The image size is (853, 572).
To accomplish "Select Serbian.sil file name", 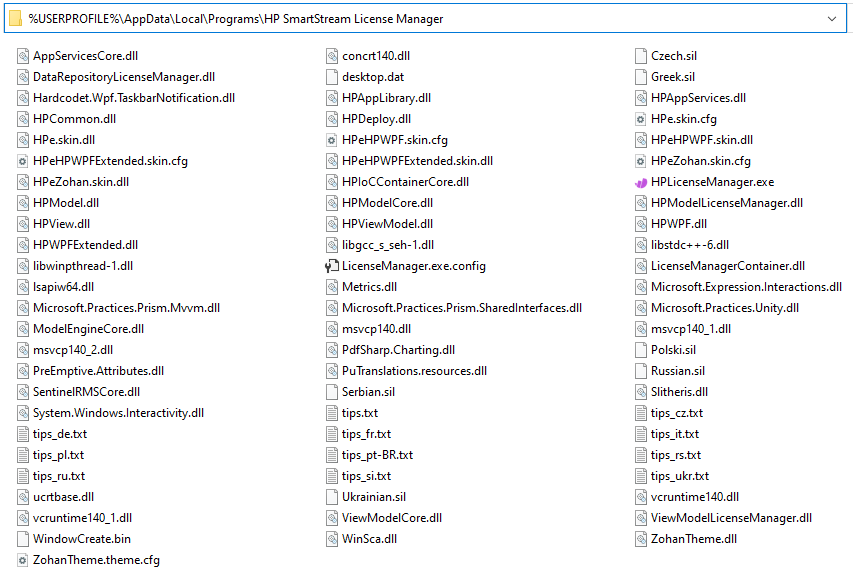I will pos(368,392).
